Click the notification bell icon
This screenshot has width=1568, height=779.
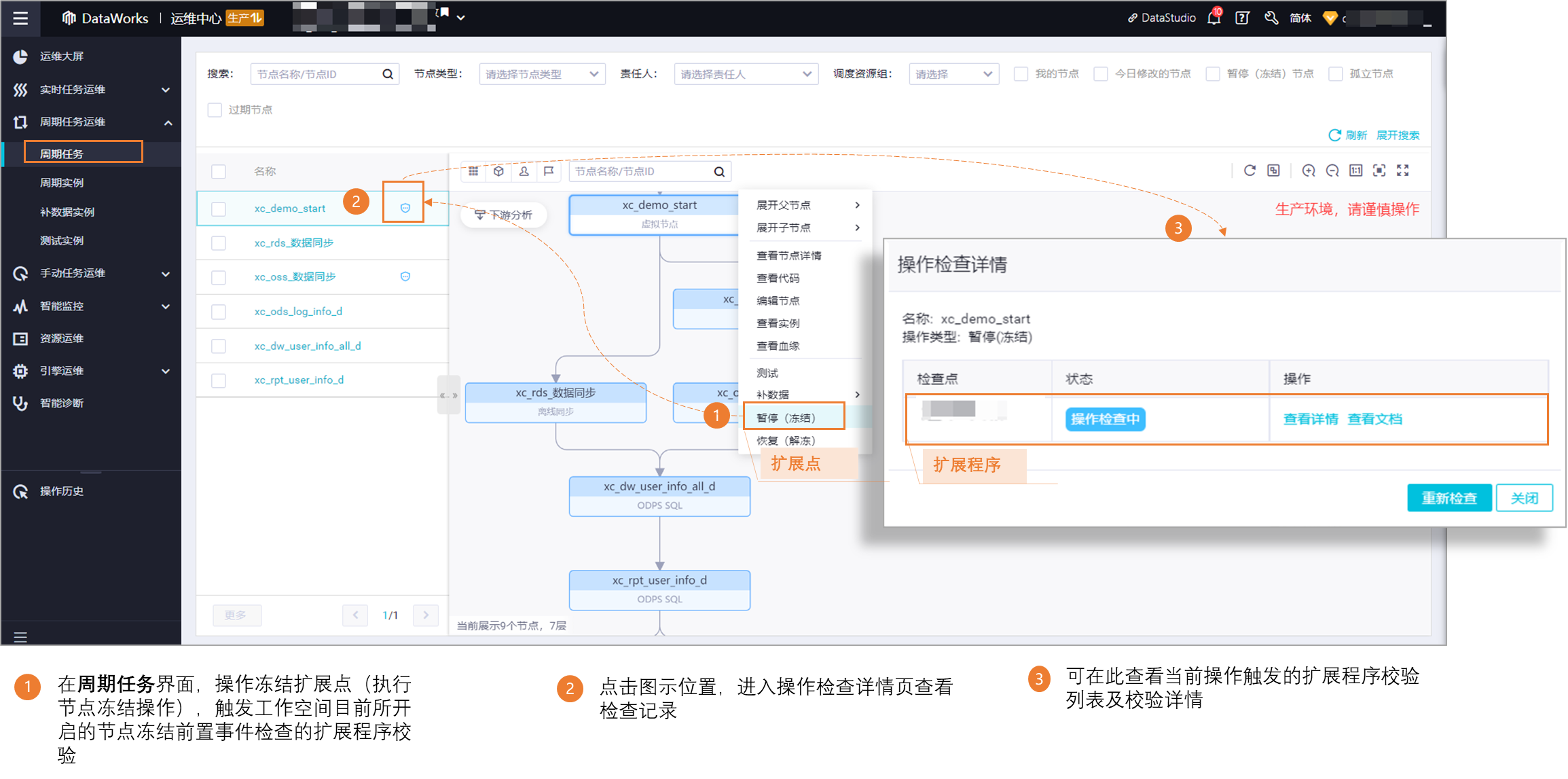1214,18
